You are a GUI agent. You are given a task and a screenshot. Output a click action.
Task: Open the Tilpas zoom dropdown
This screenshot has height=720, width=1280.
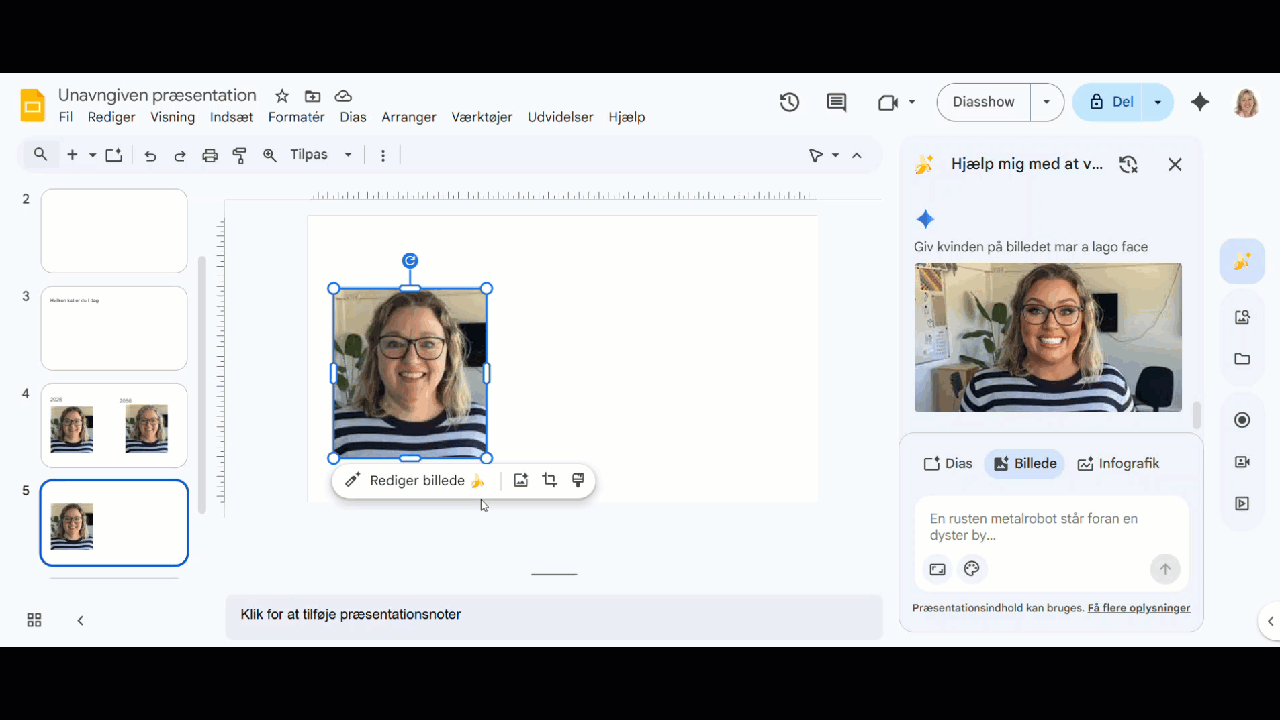[321, 155]
